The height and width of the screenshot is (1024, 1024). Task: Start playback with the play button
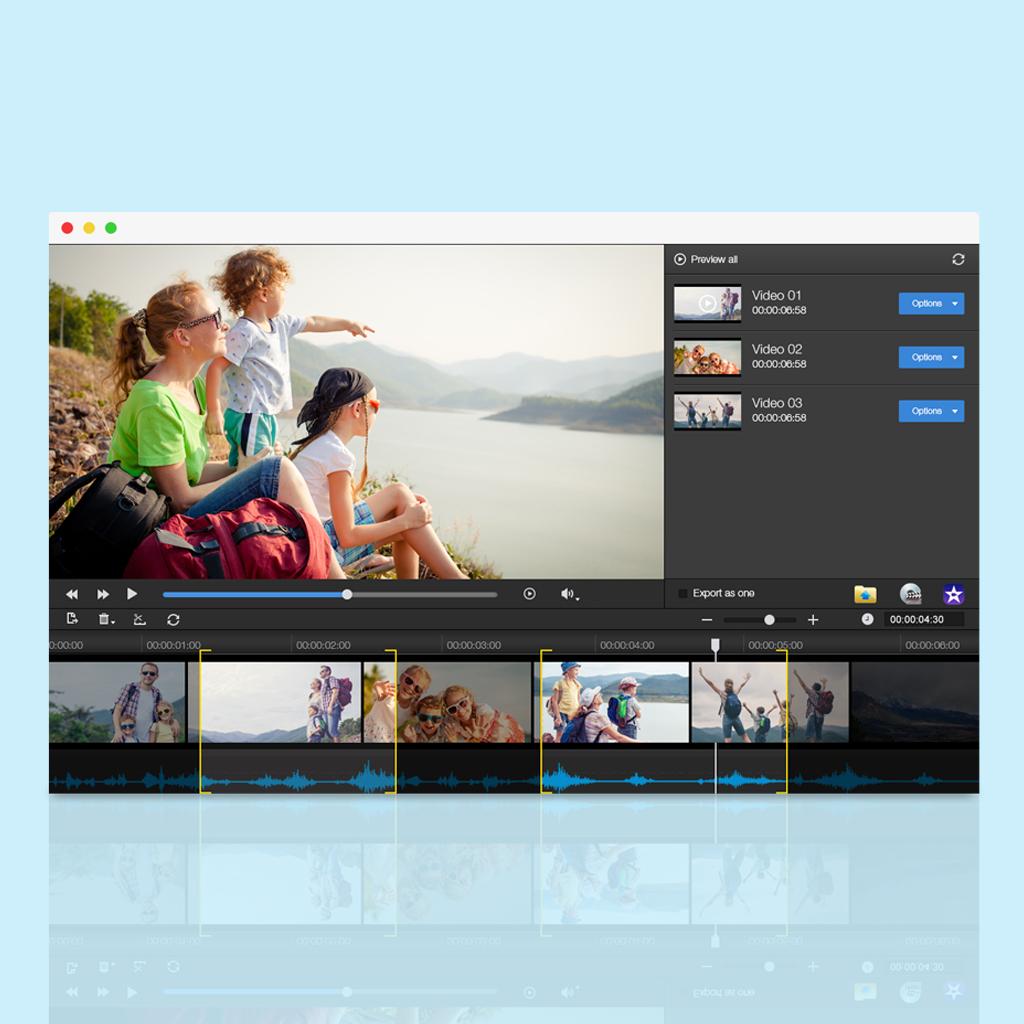point(131,594)
